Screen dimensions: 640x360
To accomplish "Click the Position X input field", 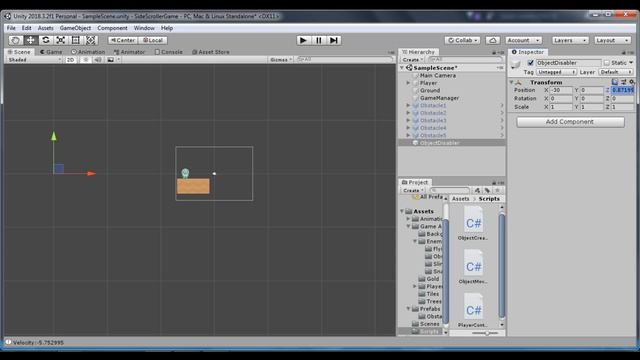I will pos(561,90).
